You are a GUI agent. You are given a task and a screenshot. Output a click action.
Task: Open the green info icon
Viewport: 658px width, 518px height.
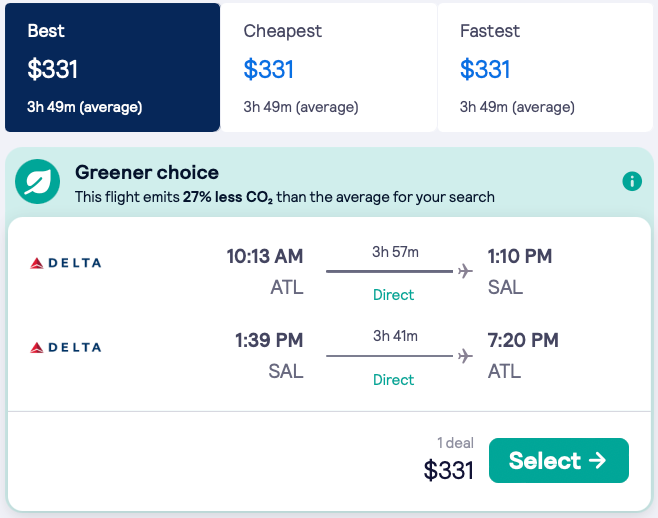tap(631, 181)
